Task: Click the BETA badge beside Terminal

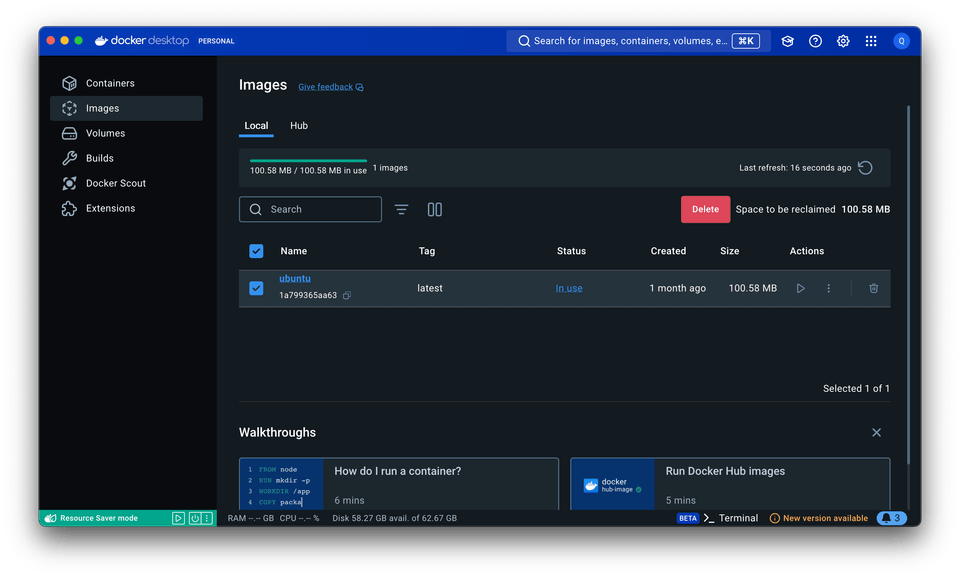Action: (688, 518)
